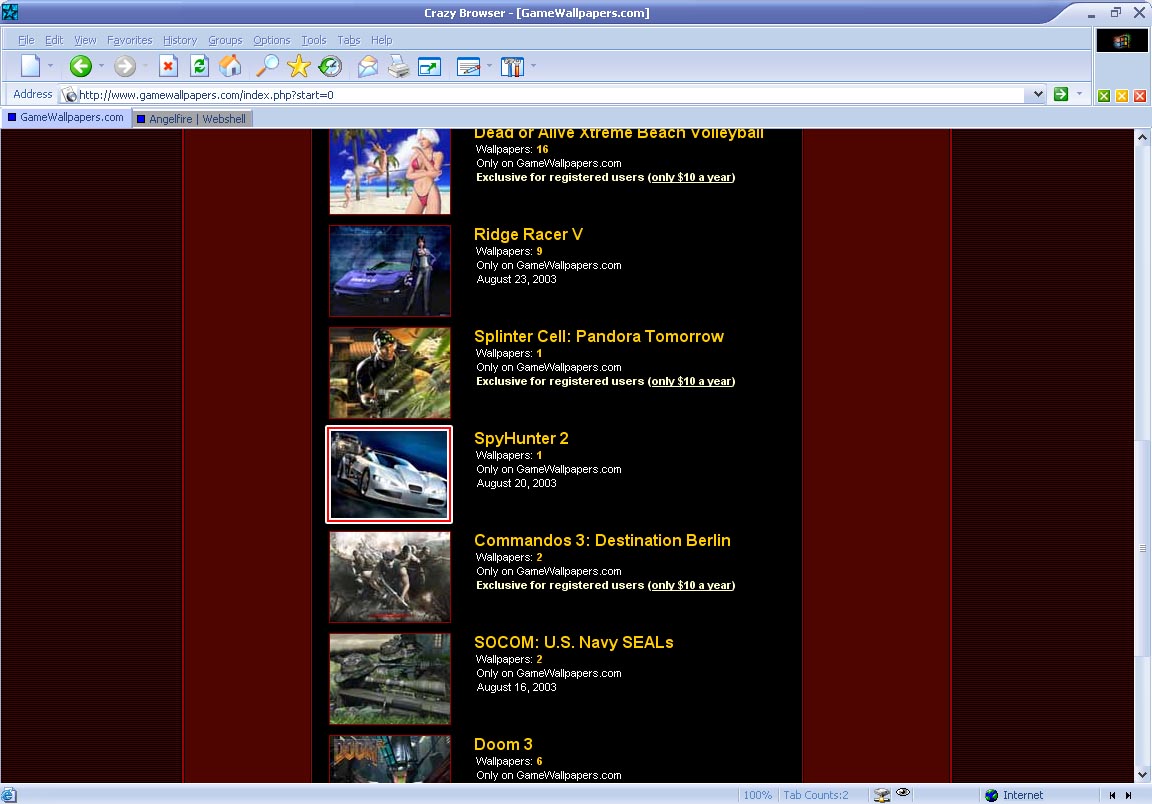This screenshot has height=804, width=1152.
Task: Click the scrollbar up arrow
Action: [x=1142, y=137]
